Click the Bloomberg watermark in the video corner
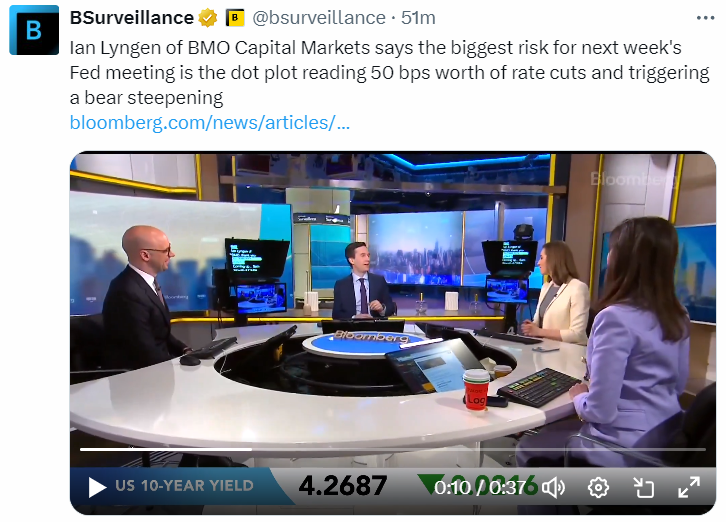Image resolution: width=726 pixels, height=522 pixels. [x=633, y=179]
